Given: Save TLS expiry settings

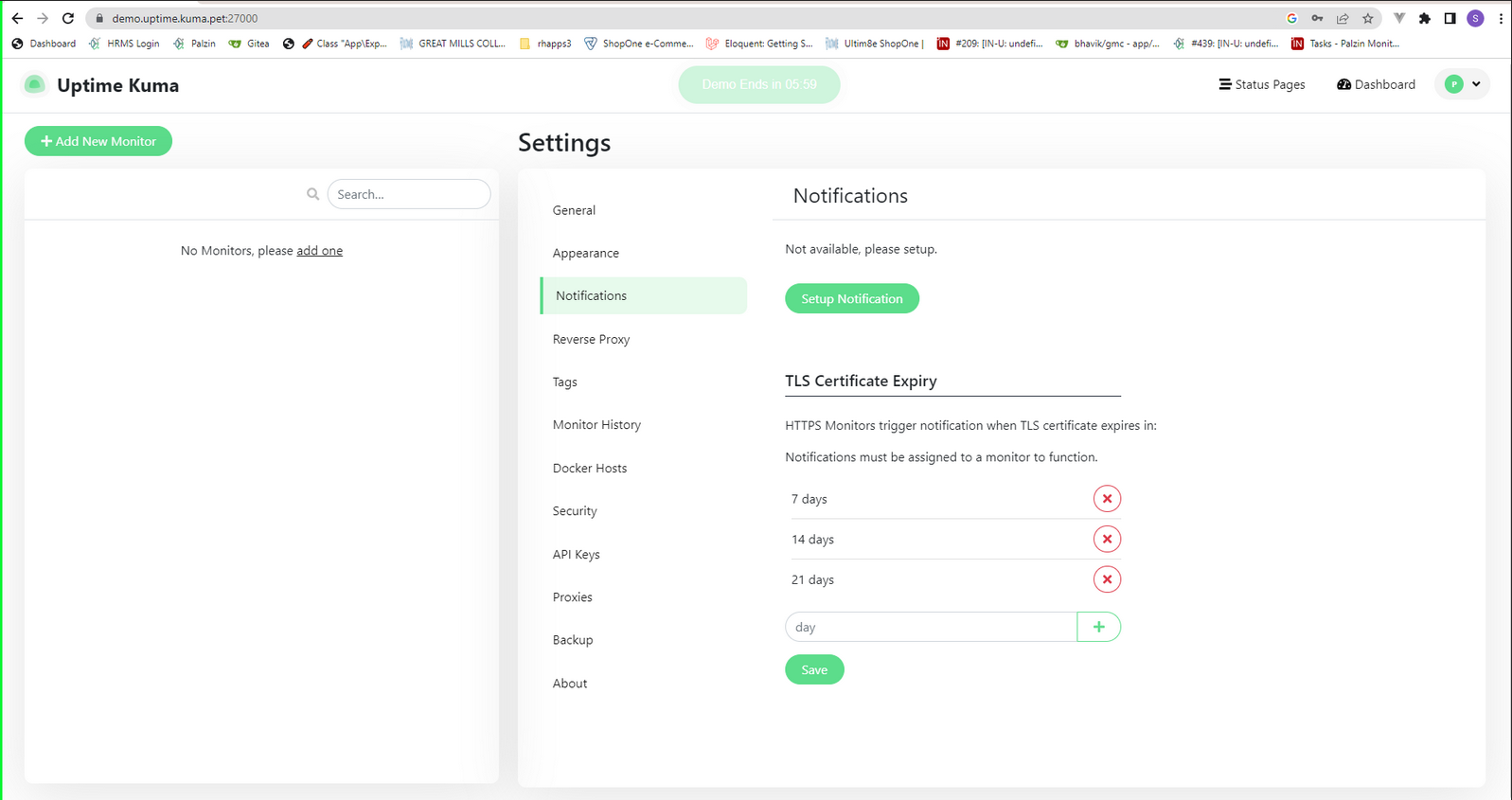Looking at the screenshot, I should (x=814, y=669).
